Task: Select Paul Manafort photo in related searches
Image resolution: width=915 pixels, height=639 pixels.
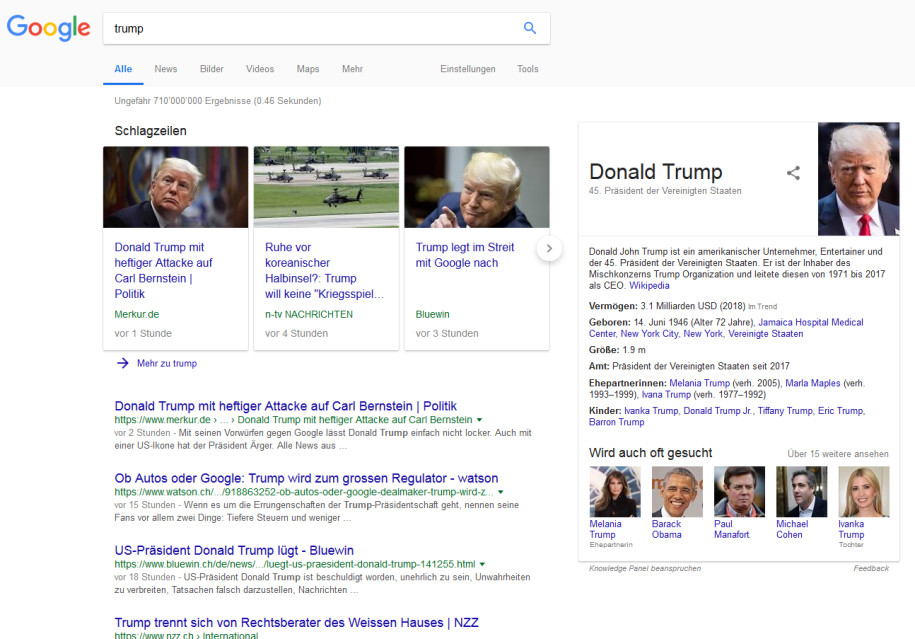Action: click(739, 491)
